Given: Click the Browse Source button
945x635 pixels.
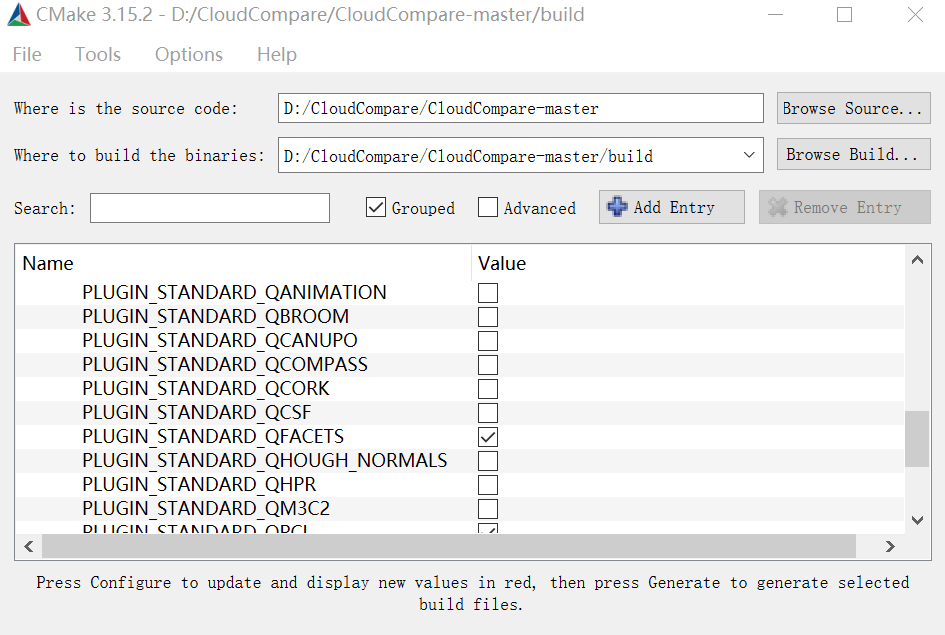Looking at the screenshot, I should pos(852,108).
